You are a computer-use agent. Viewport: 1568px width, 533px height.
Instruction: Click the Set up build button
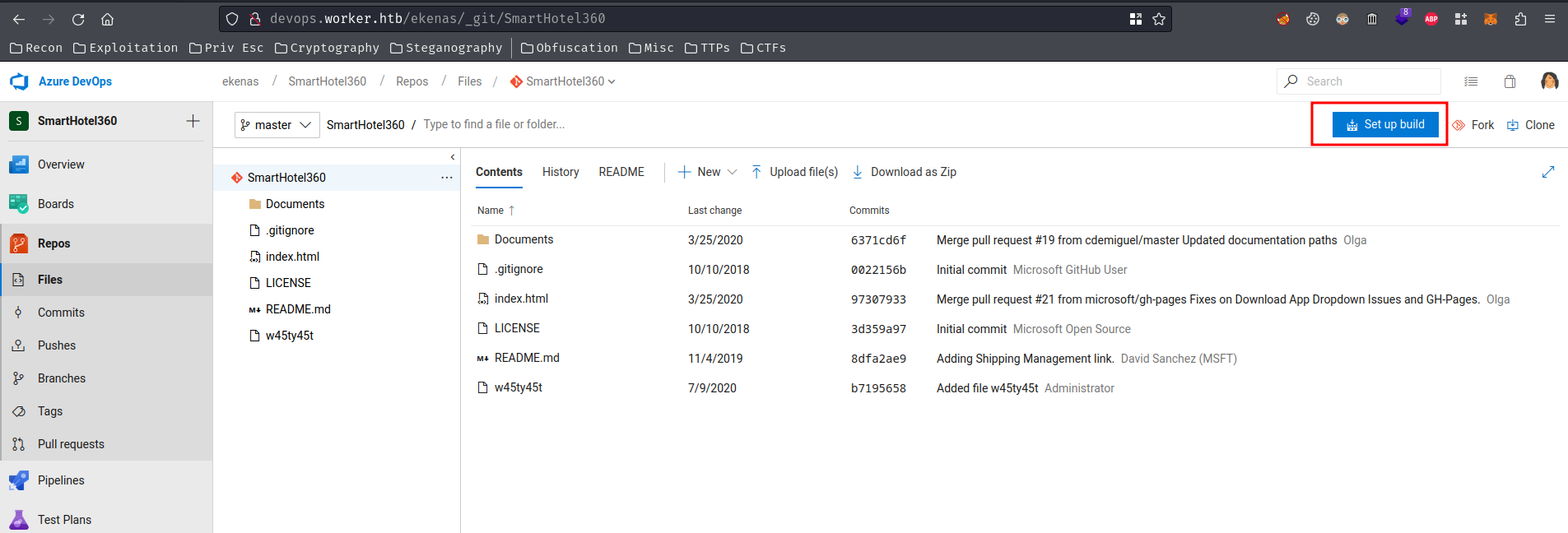[1385, 124]
